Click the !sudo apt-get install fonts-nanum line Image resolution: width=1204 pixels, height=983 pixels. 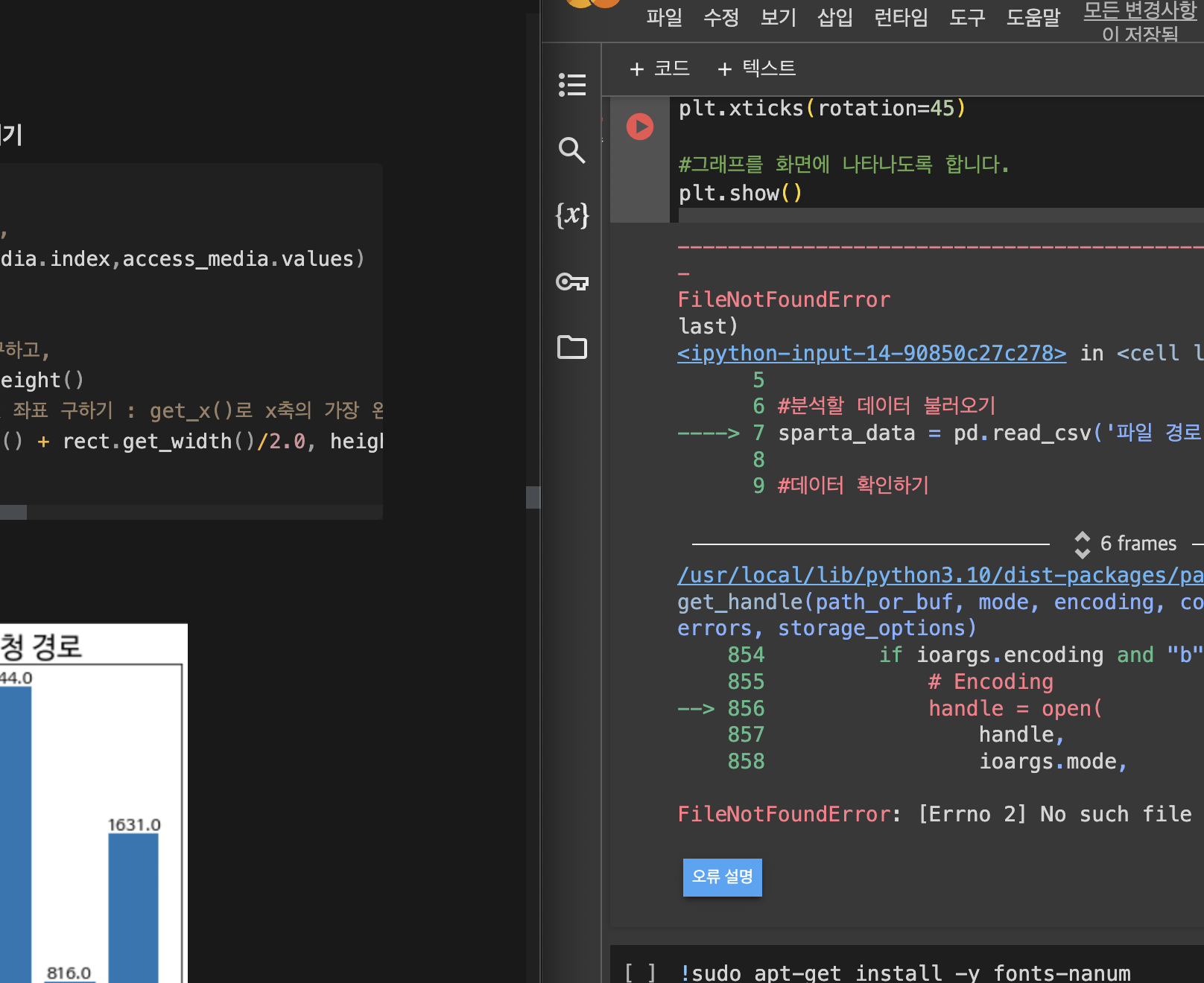click(x=905, y=973)
